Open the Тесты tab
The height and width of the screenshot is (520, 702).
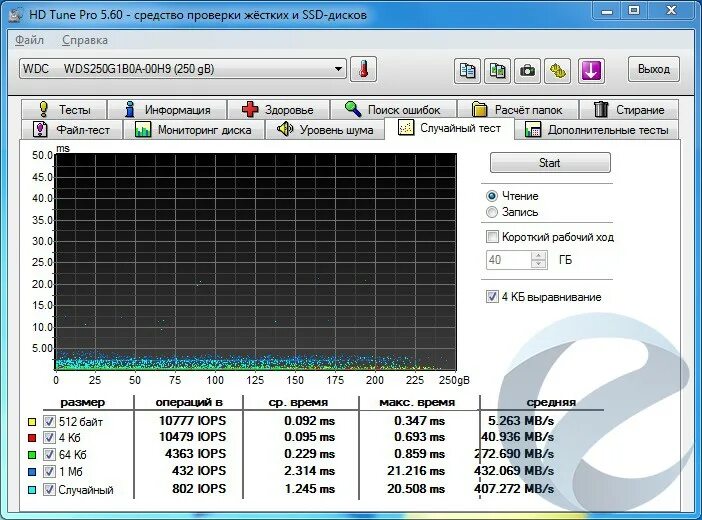[x=64, y=109]
